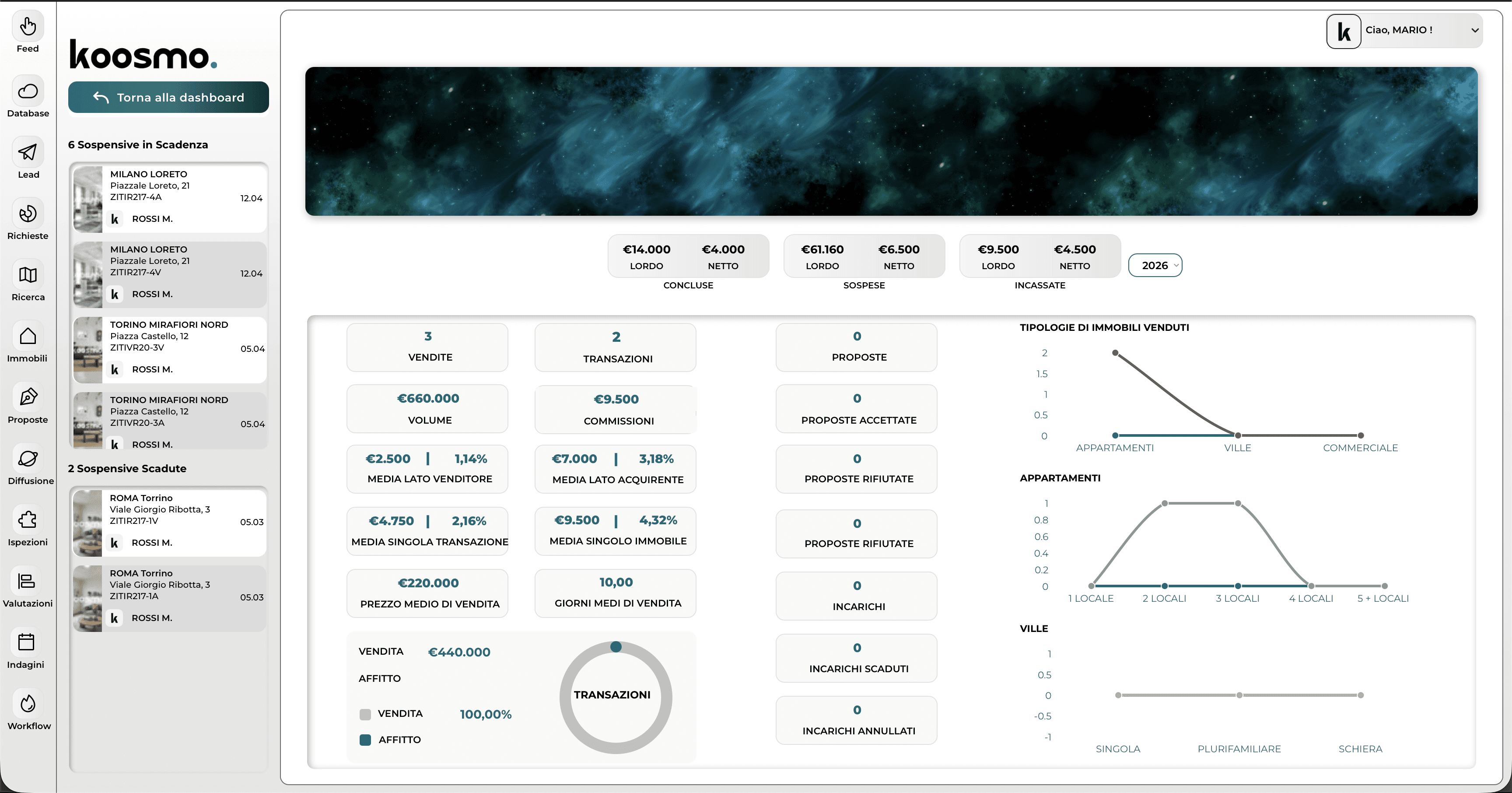
Task: Click agent k icon on ZITIR217-4A card
Action: pyautogui.click(x=115, y=219)
